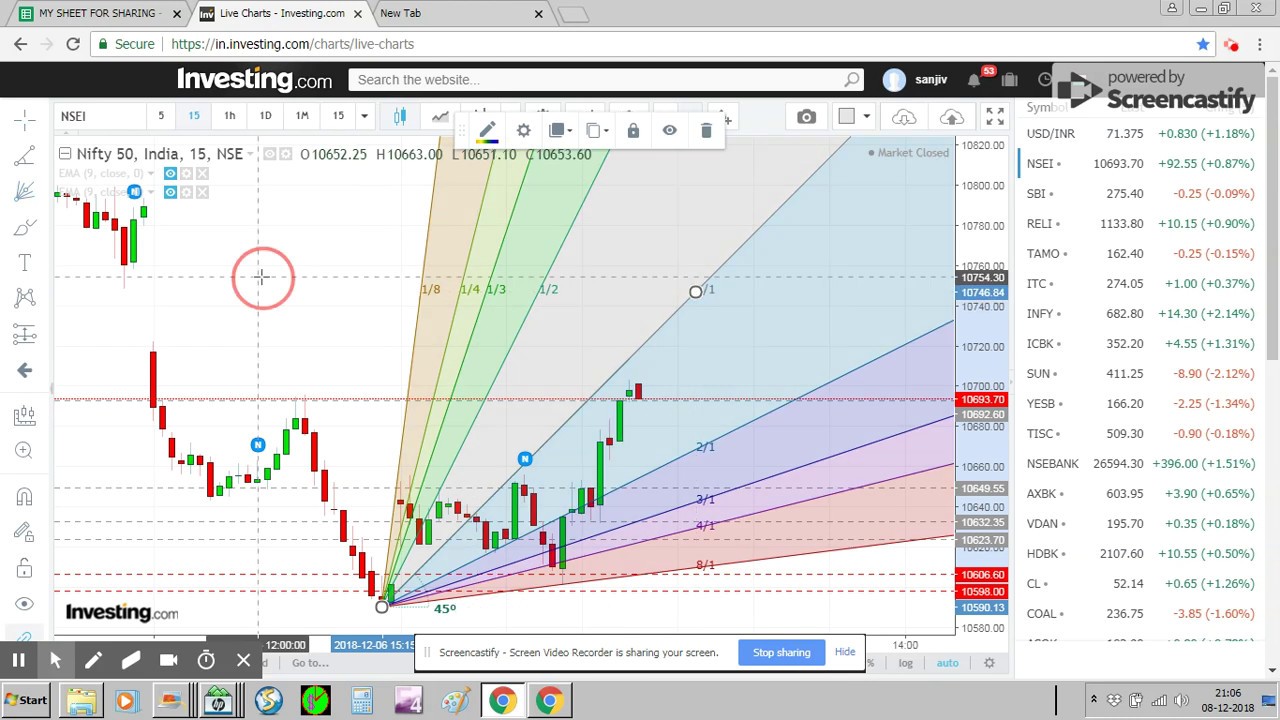Delete the selected drawing with trash icon
The width and height of the screenshot is (1280, 720).
click(706, 131)
